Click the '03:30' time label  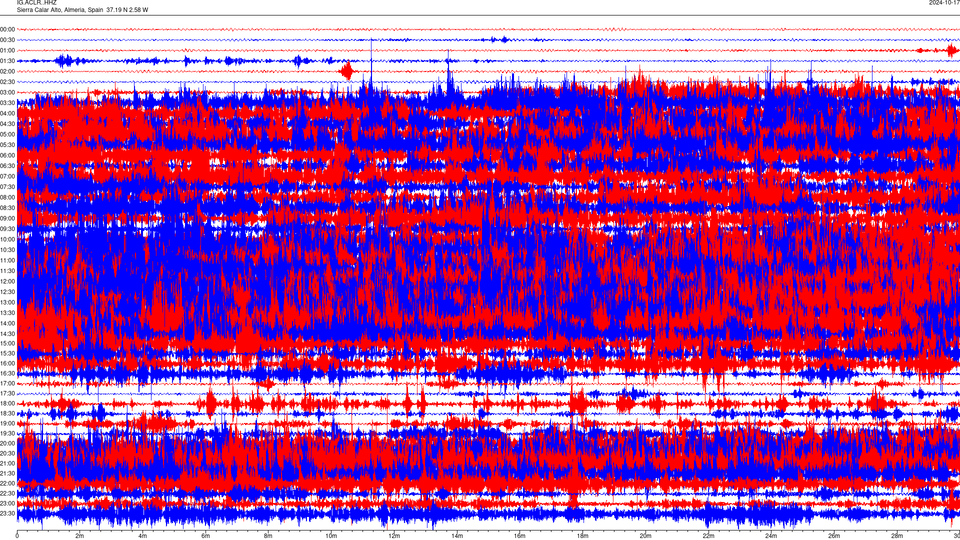tap(8, 103)
